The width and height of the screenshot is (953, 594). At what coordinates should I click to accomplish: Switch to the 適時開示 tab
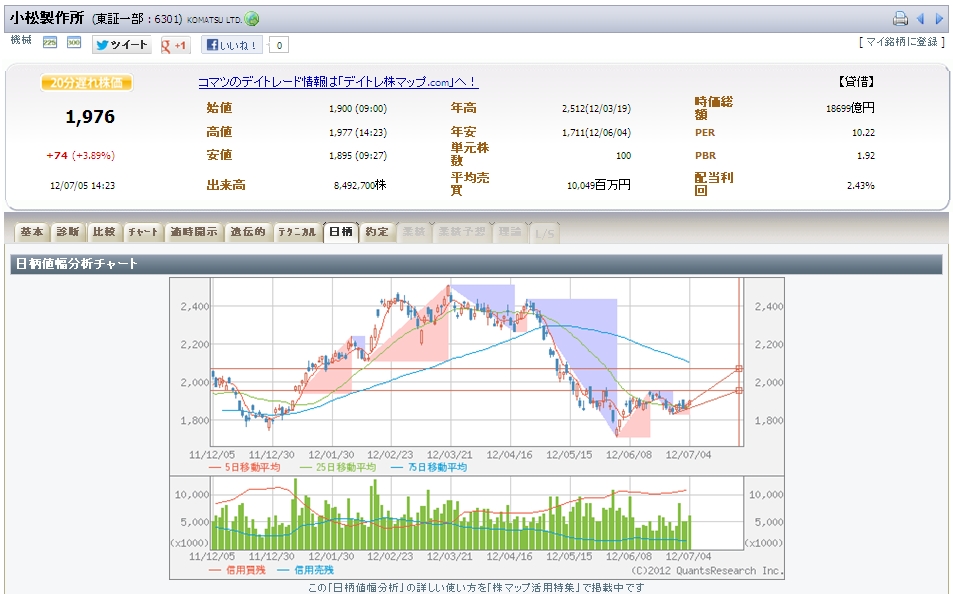193,232
